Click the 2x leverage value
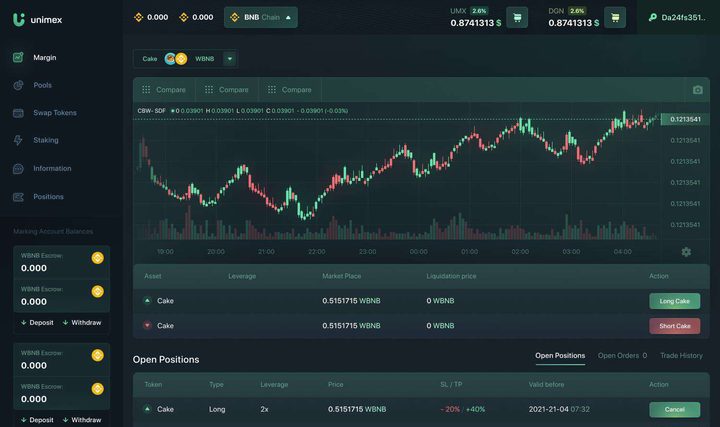Screen dimensions: 720x427 [264, 409]
